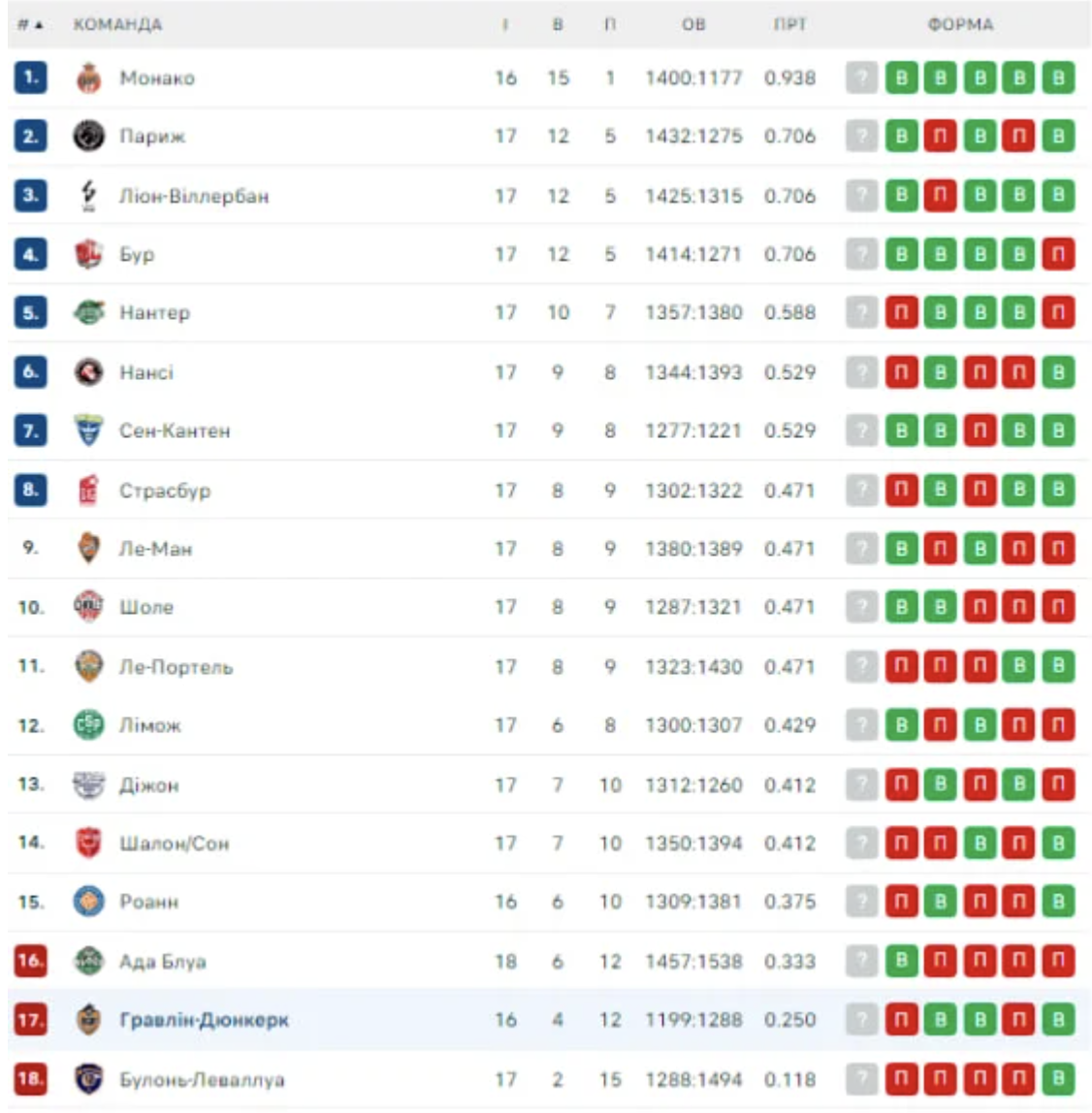The width and height of the screenshot is (1092, 1113).
Task: Click Булонь-Леваллуа's green win form badge
Action: click(x=1058, y=1079)
